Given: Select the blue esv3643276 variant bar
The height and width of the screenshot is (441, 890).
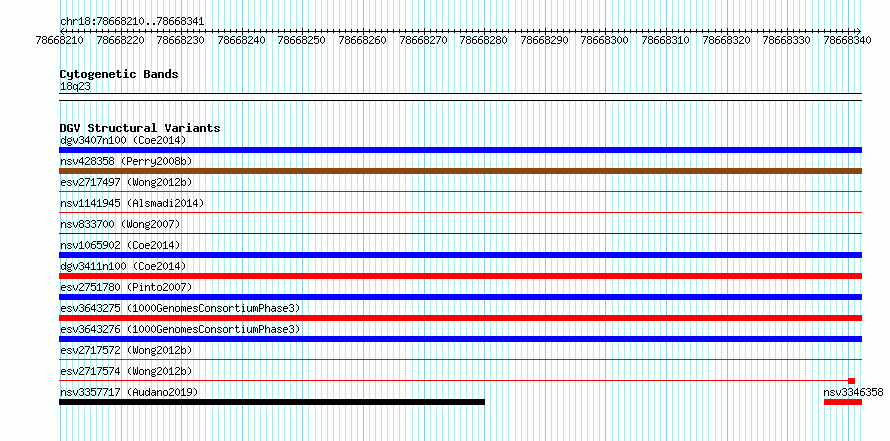Looking at the screenshot, I should (460, 339).
